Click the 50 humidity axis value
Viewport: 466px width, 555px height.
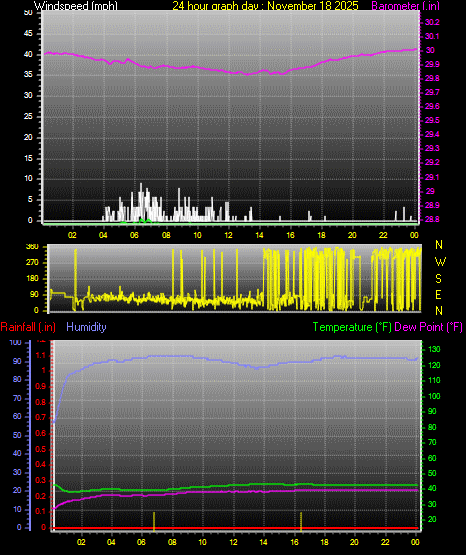[x=17, y=435]
